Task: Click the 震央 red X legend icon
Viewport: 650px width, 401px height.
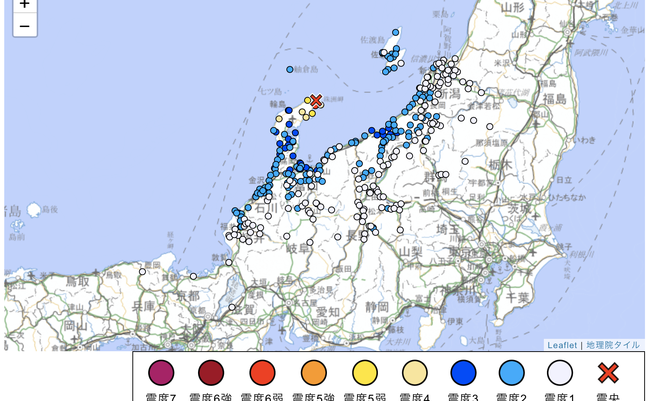Action: pyautogui.click(x=607, y=374)
